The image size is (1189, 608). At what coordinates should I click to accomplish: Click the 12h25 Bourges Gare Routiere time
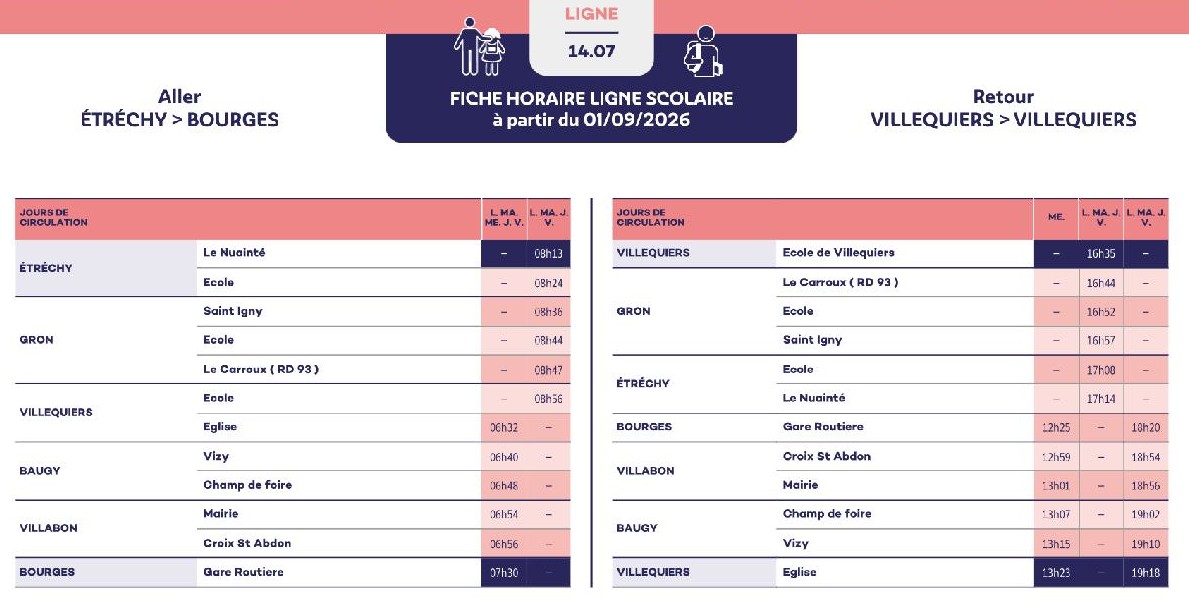pos(1056,428)
